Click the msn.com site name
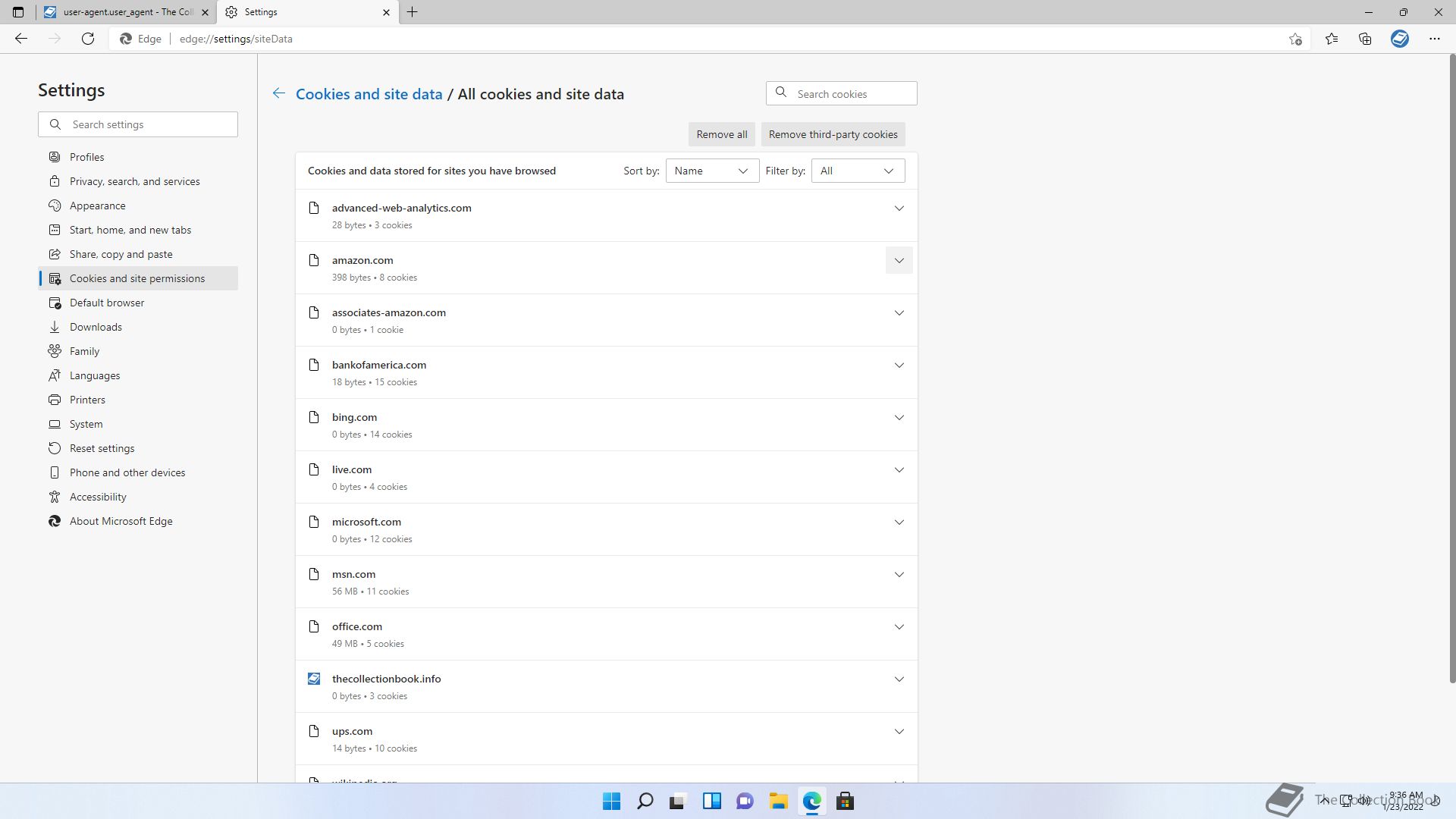The width and height of the screenshot is (1456, 819). (x=353, y=574)
